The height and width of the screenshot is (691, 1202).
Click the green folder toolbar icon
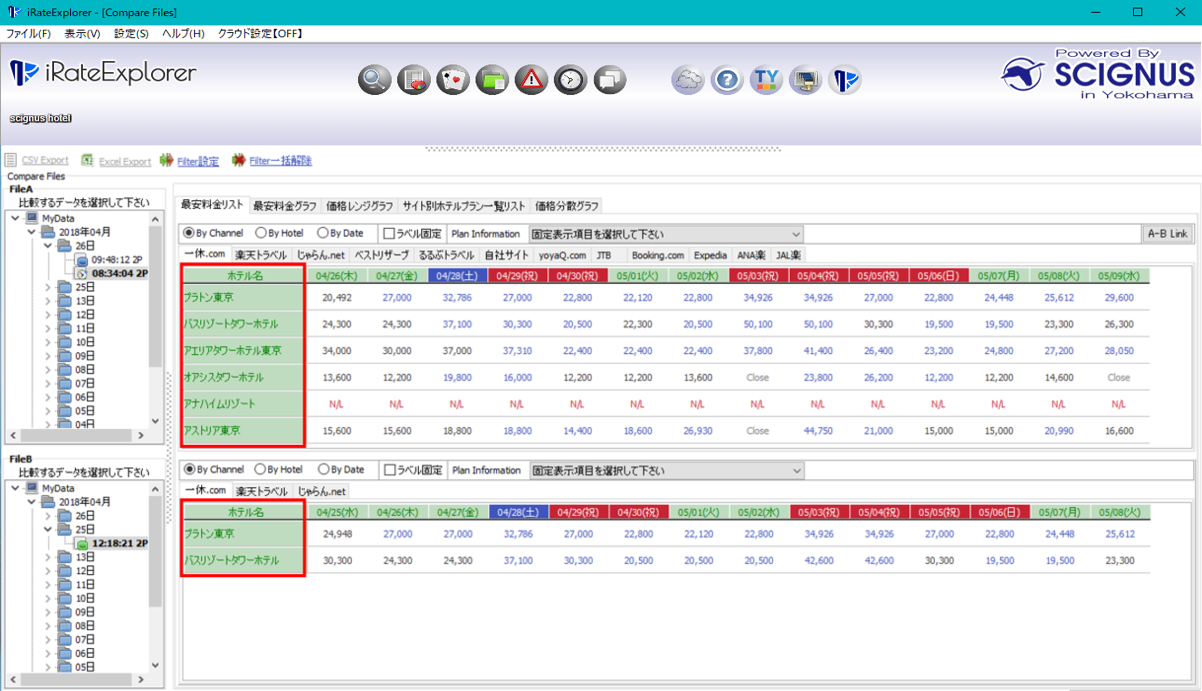coord(492,79)
